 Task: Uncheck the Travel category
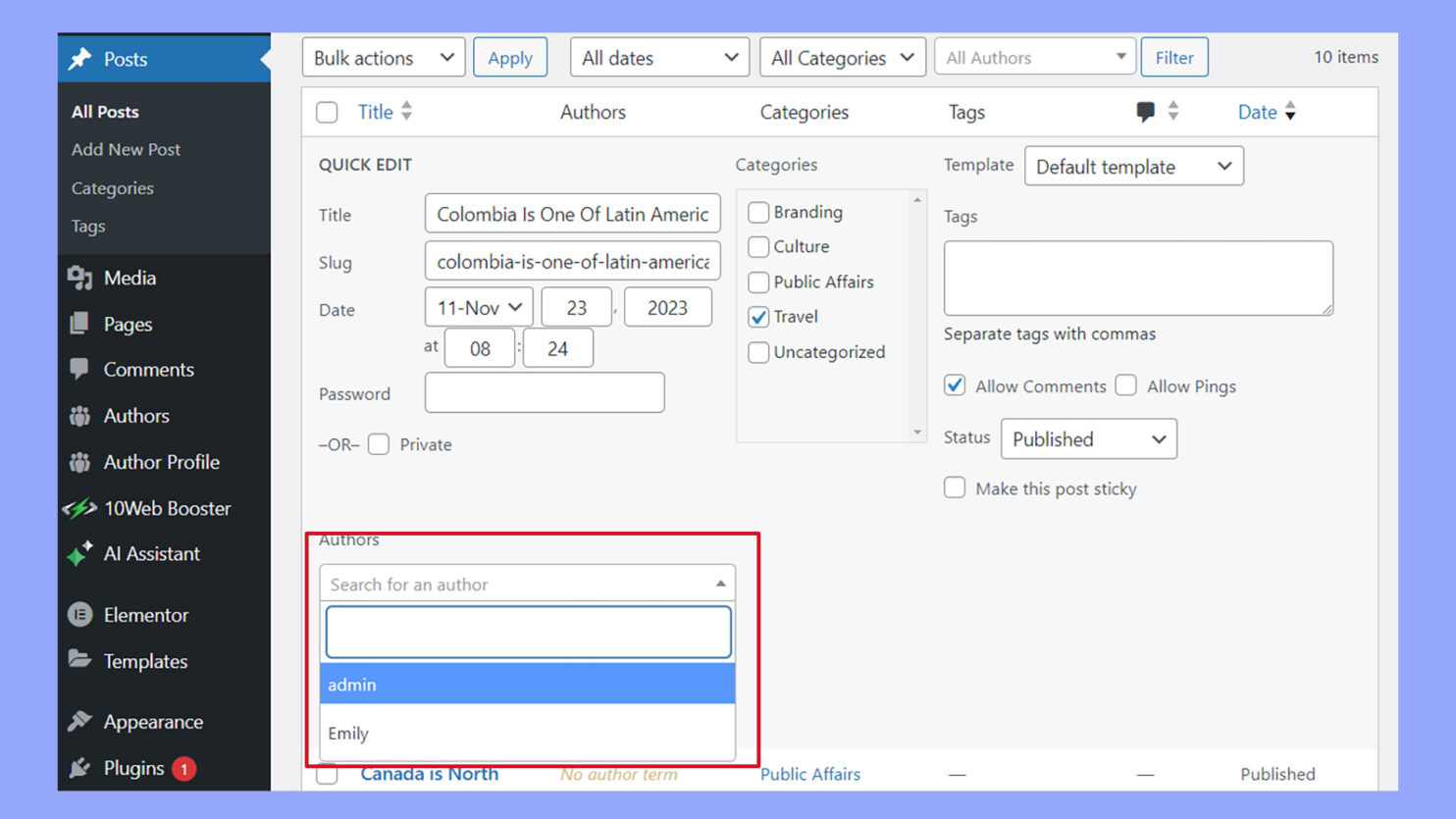(x=758, y=317)
